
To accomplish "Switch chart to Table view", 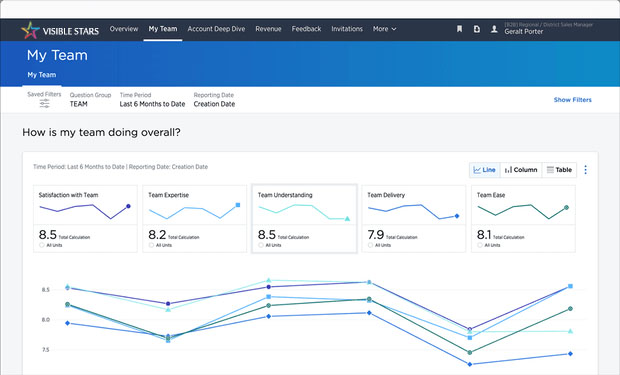I will [x=559, y=170].
